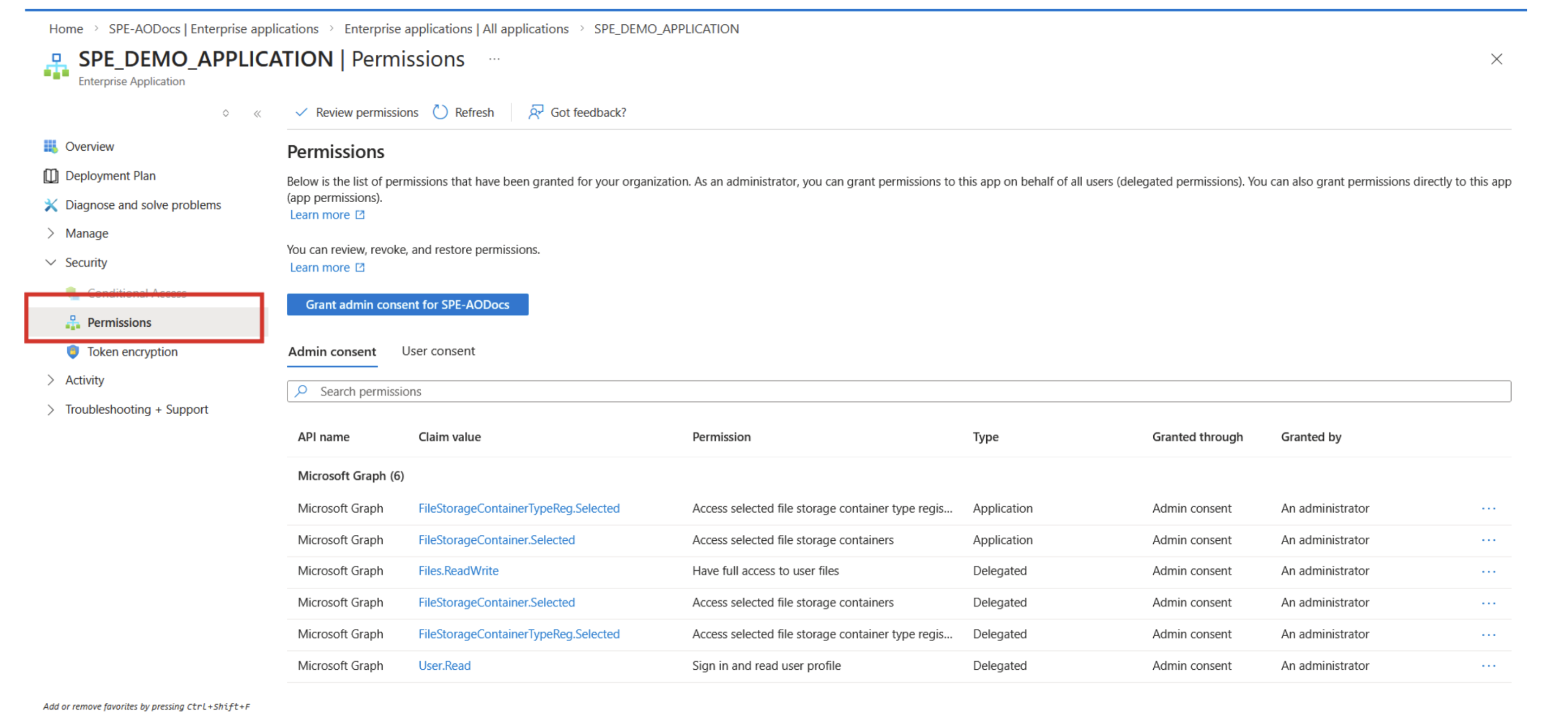Click the Review permissions button
Screen dimensions: 1568x724
(357, 112)
